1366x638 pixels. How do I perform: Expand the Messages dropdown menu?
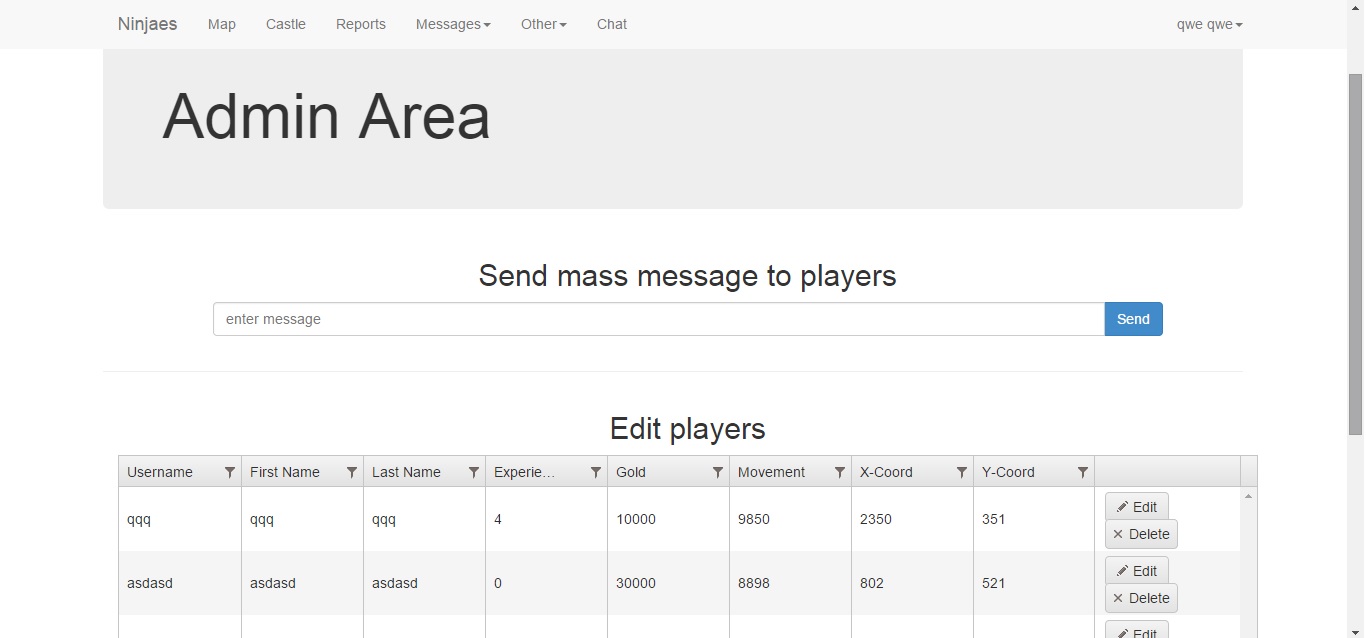tap(453, 24)
